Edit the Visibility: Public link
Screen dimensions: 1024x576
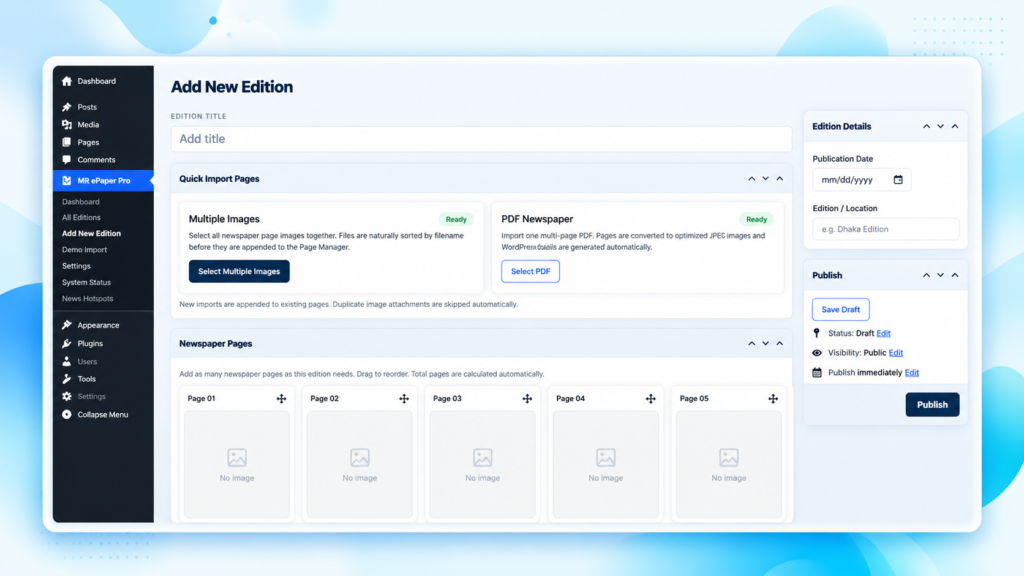pos(896,353)
